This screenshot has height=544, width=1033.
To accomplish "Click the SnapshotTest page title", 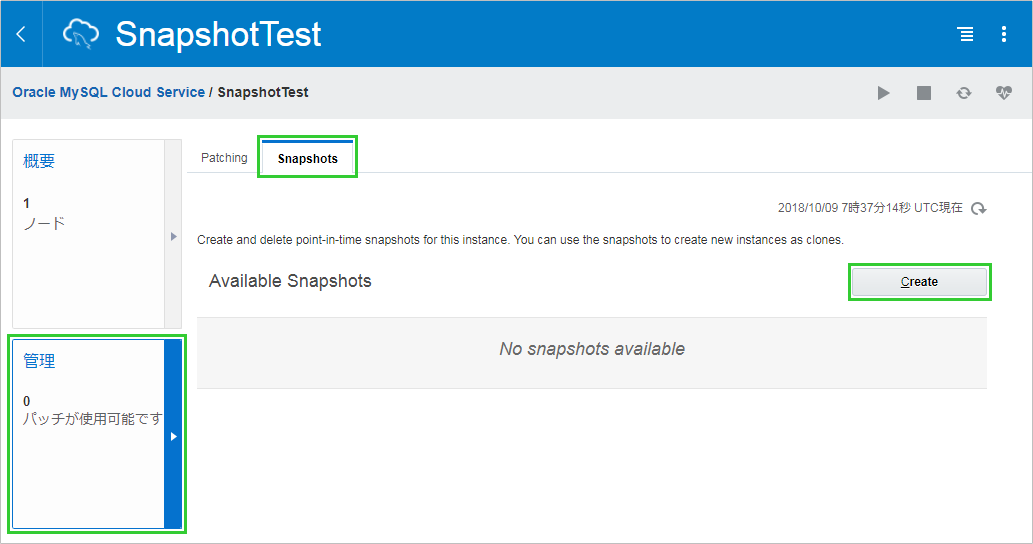I will point(218,34).
